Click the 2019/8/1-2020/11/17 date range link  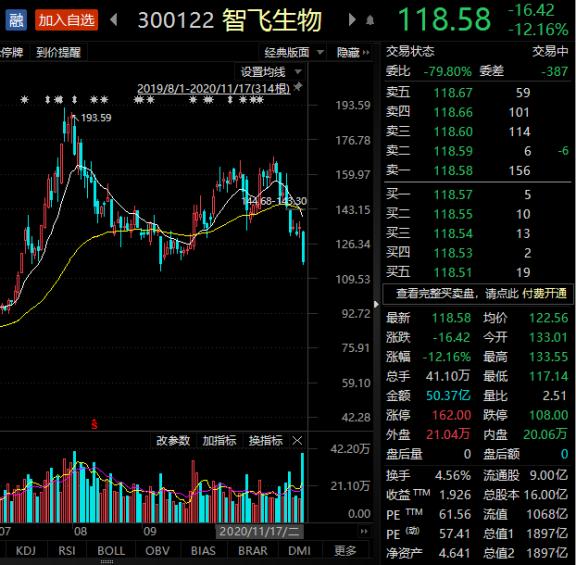click(213, 89)
